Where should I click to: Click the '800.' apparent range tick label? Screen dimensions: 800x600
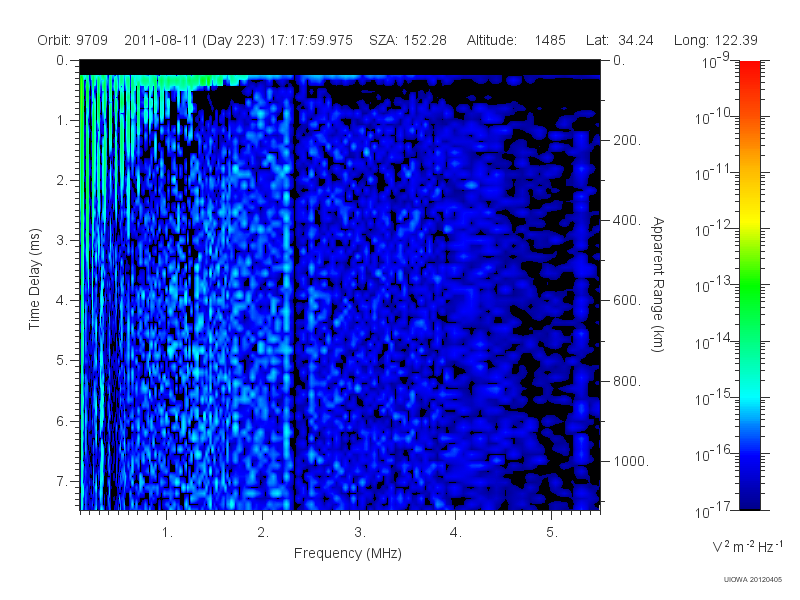tap(627, 381)
